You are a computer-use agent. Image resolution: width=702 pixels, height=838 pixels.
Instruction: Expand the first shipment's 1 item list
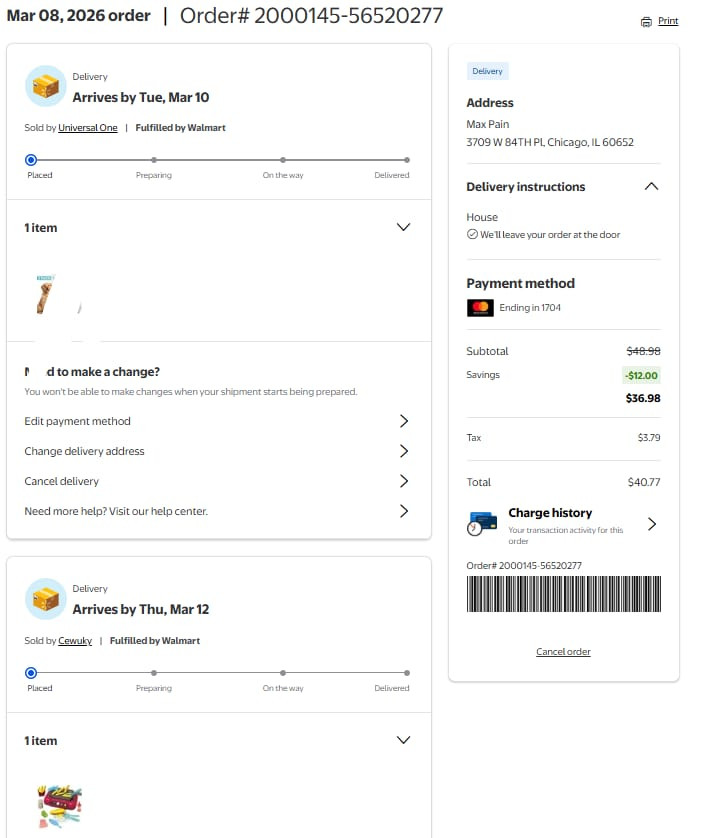click(403, 227)
